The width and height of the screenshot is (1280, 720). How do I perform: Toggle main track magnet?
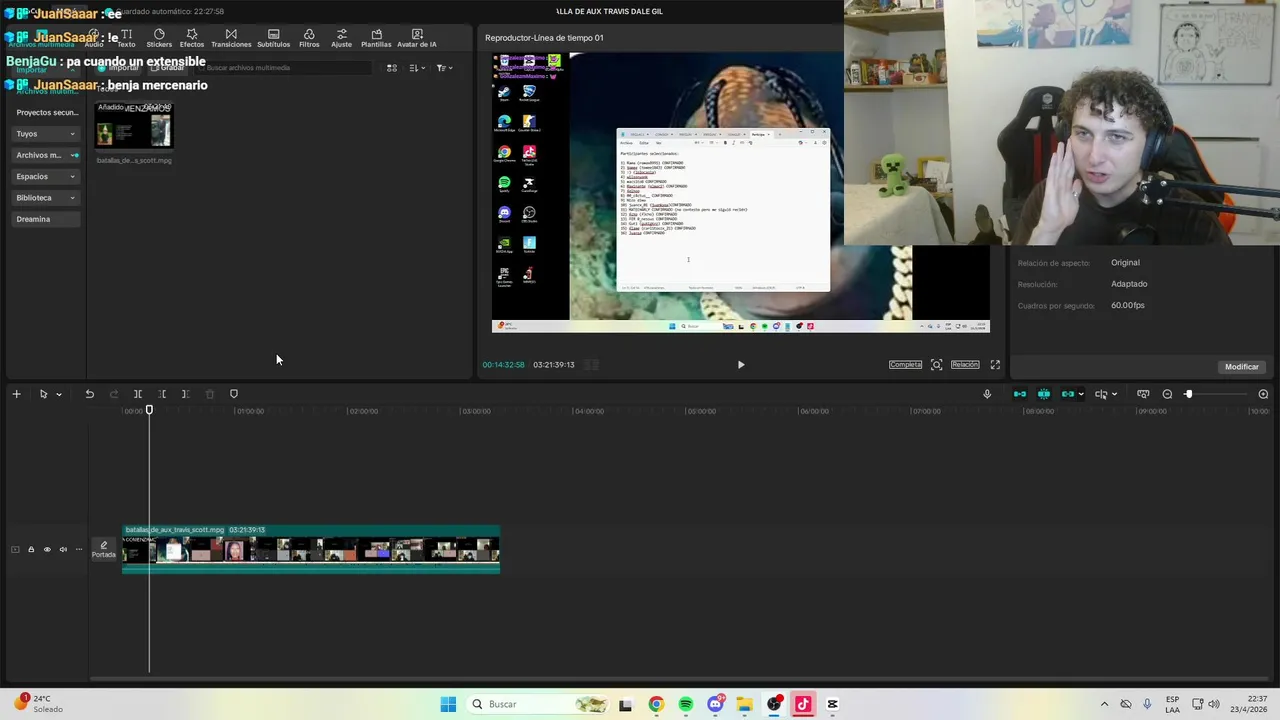click(x=1020, y=394)
